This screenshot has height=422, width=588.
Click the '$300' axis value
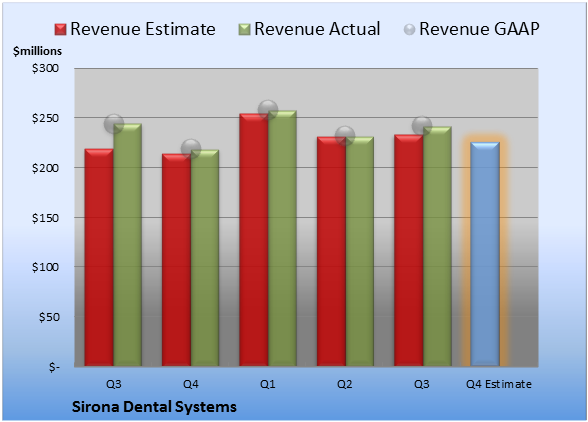coord(45,68)
